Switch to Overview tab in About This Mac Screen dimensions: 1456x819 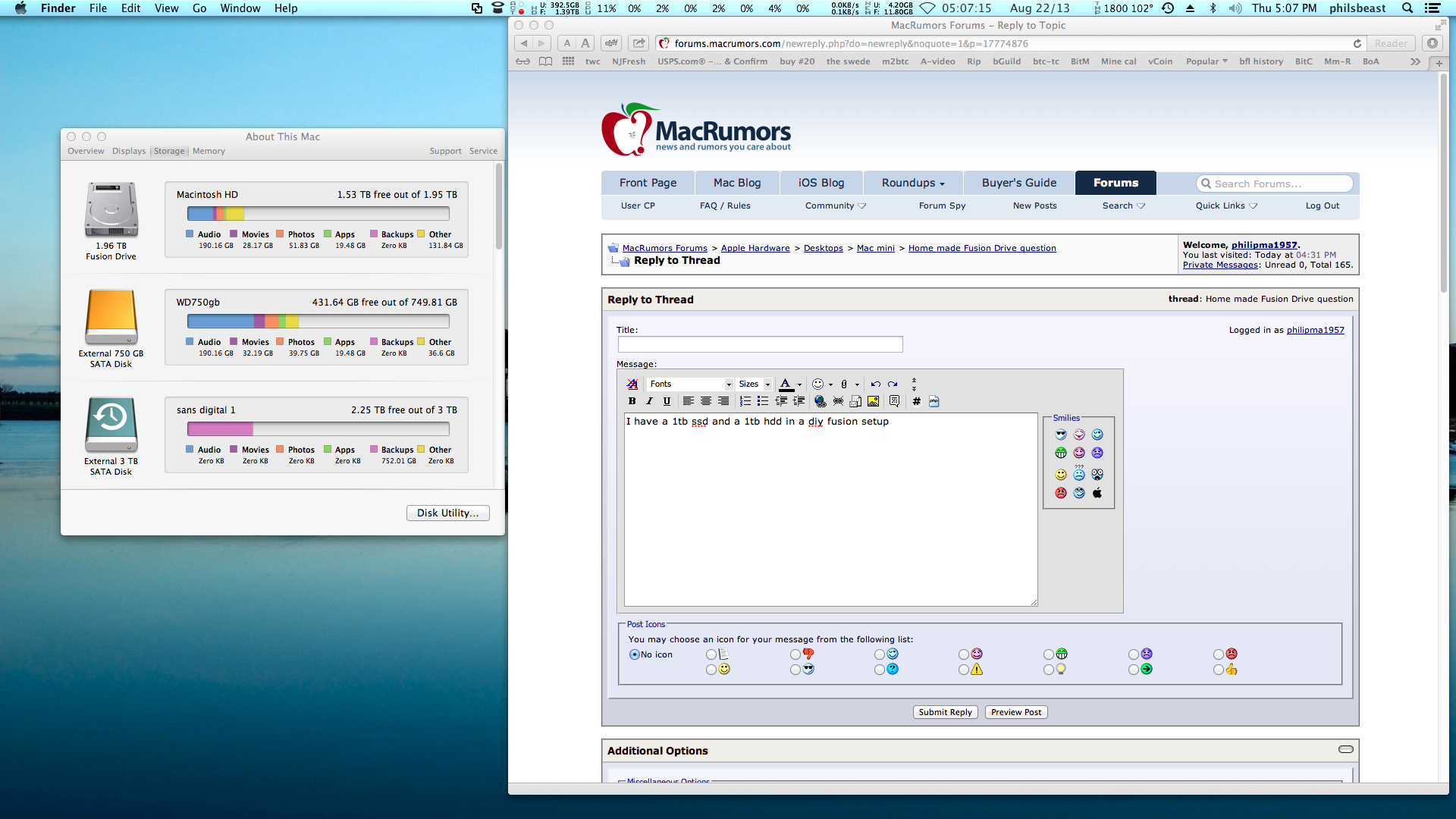86,151
